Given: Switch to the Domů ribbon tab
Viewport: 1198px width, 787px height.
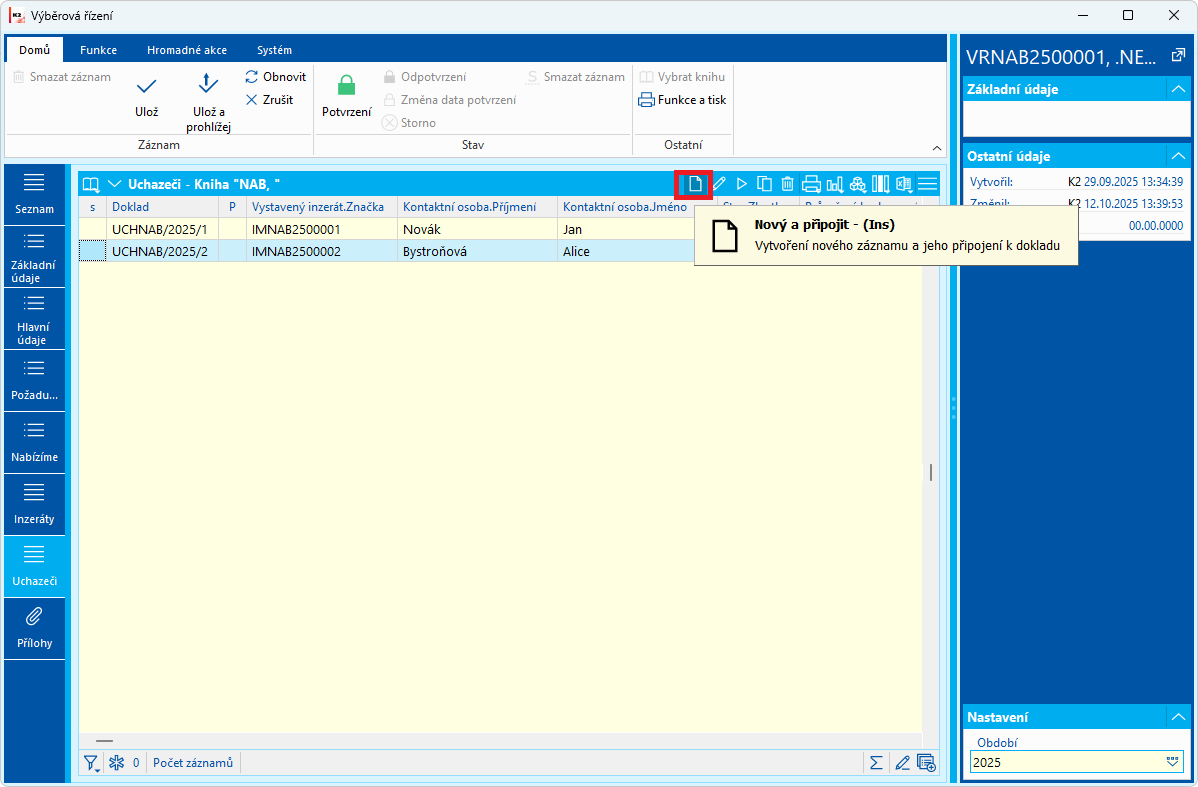Looking at the screenshot, I should point(34,50).
